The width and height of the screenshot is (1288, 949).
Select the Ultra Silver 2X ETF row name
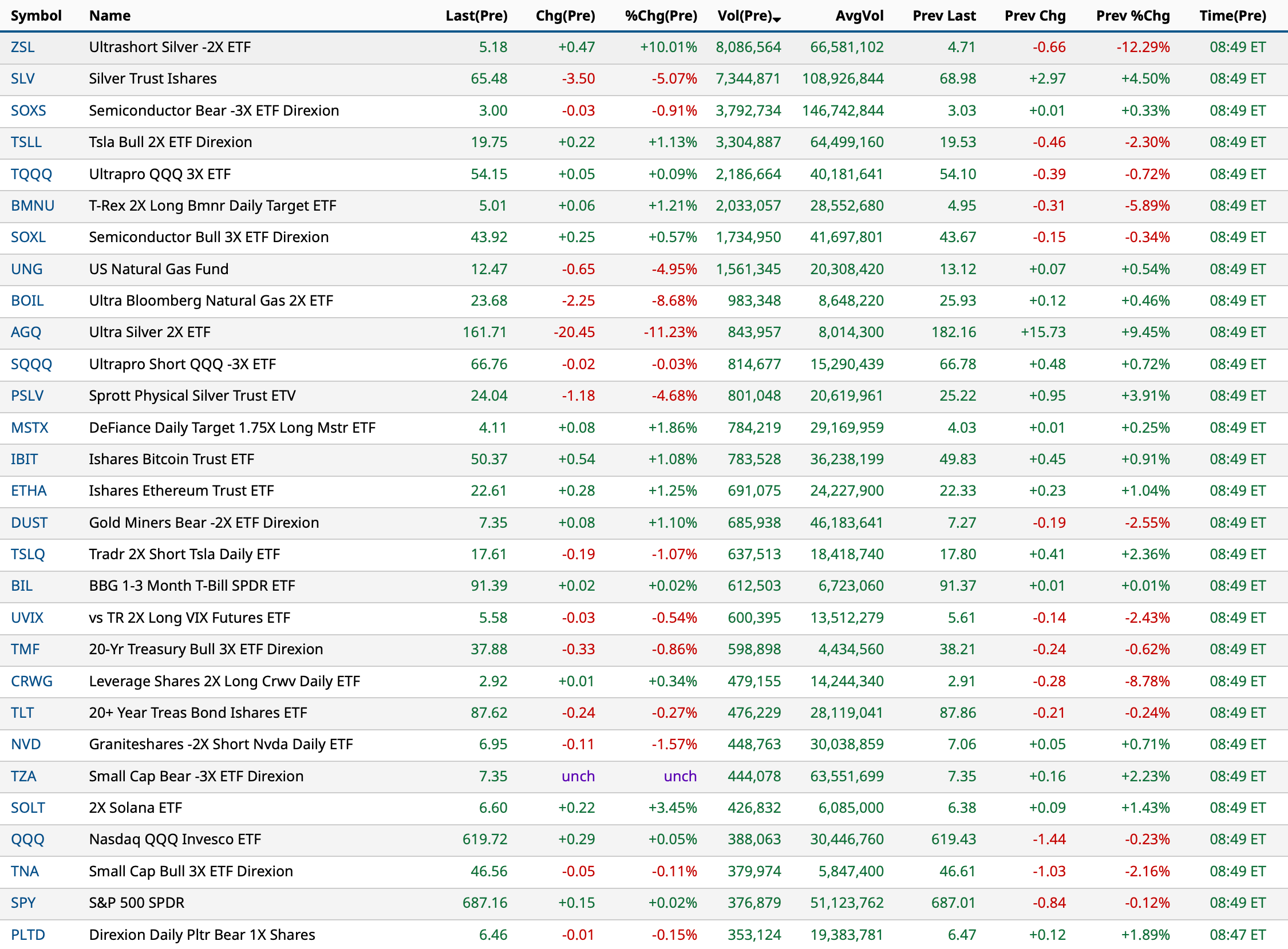[149, 332]
